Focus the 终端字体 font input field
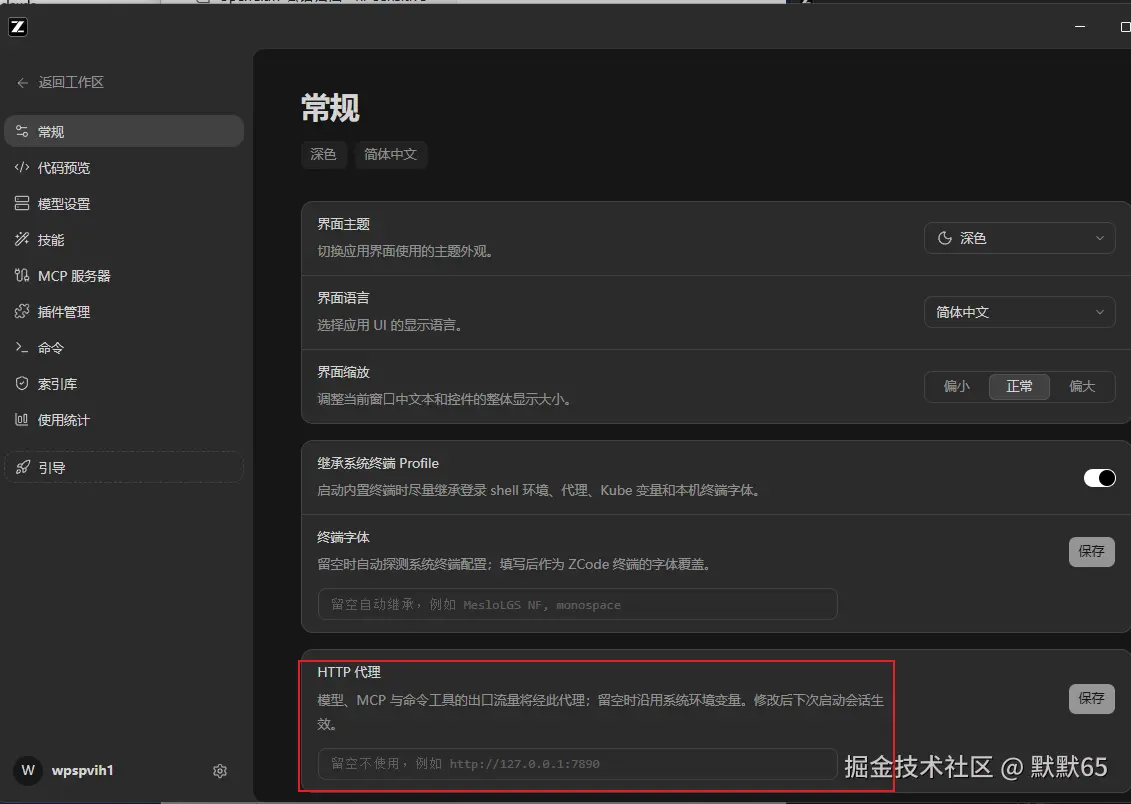 (x=577, y=604)
